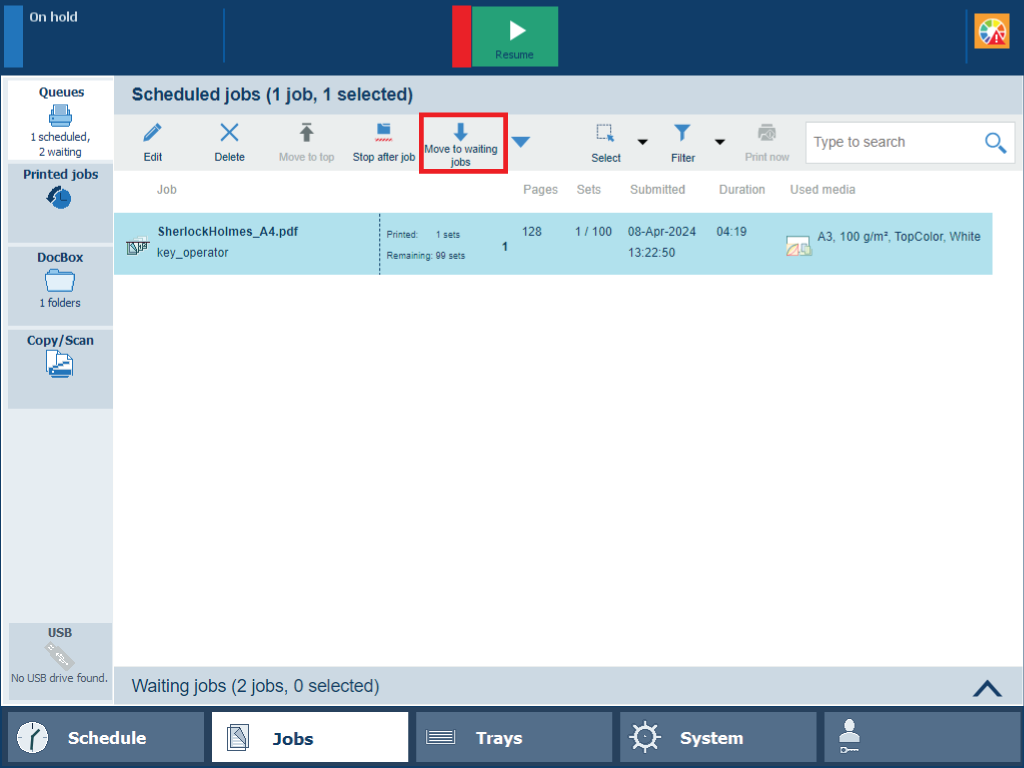Screen dimensions: 1024x768
Task: Open the DocBox folder view
Action: click(x=60, y=279)
